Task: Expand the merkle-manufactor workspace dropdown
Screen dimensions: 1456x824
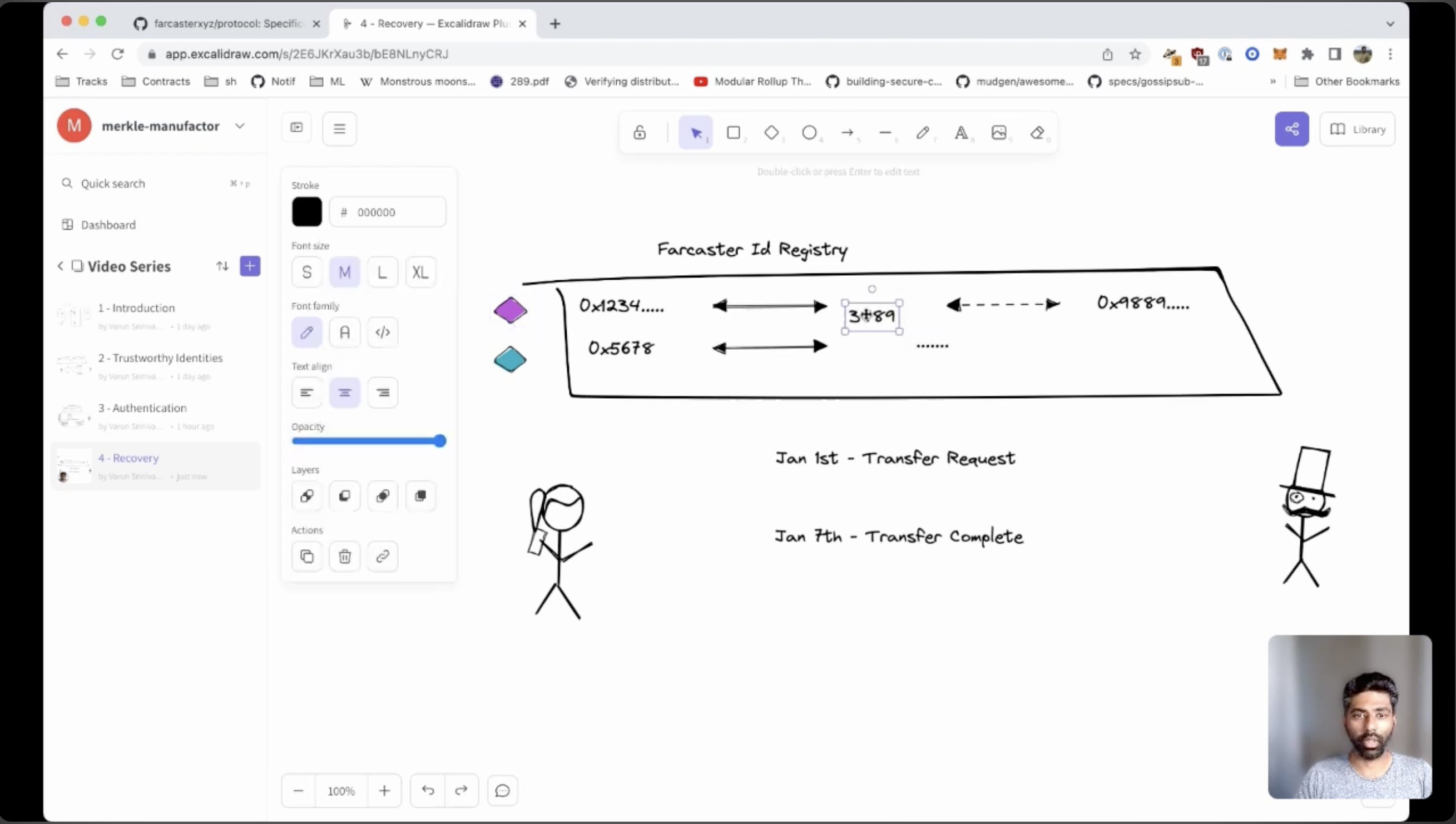Action: click(240, 126)
